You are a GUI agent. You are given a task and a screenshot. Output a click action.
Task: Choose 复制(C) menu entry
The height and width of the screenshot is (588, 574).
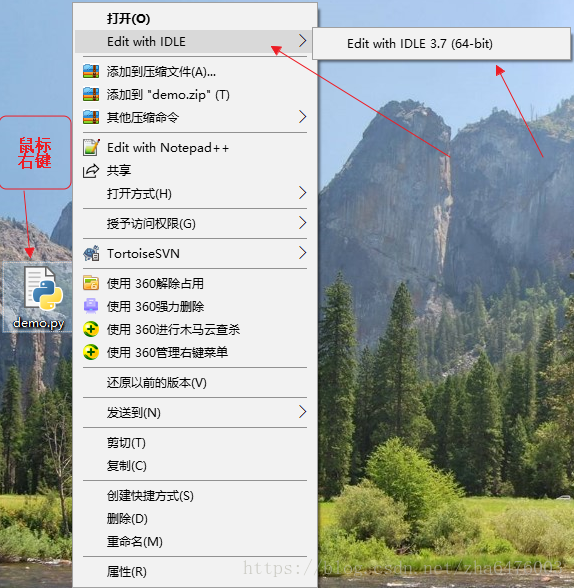point(195,465)
